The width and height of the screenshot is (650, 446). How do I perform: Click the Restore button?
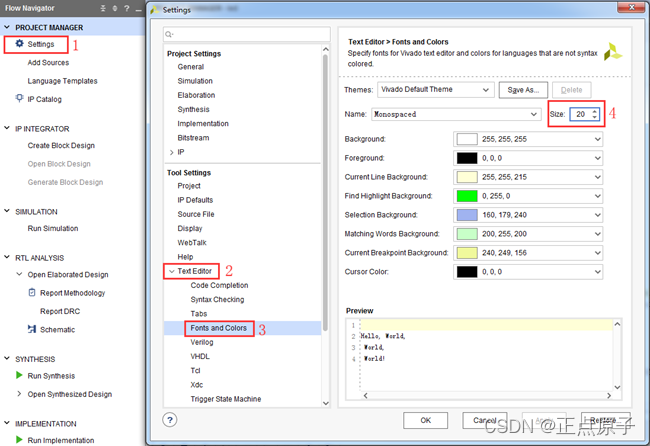tap(606, 420)
